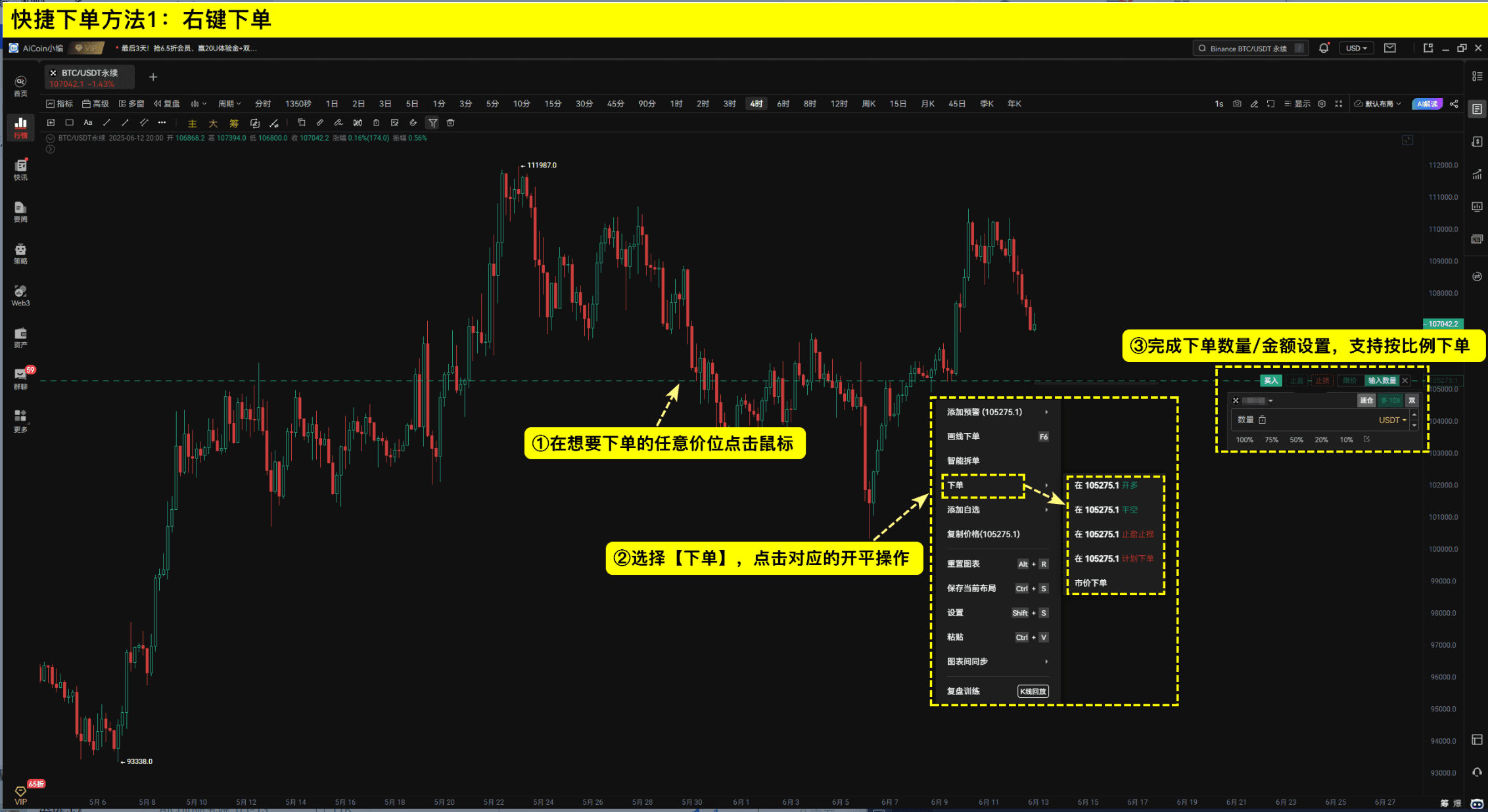
Task: Open the 周期 period dropdown
Action: tap(230, 104)
